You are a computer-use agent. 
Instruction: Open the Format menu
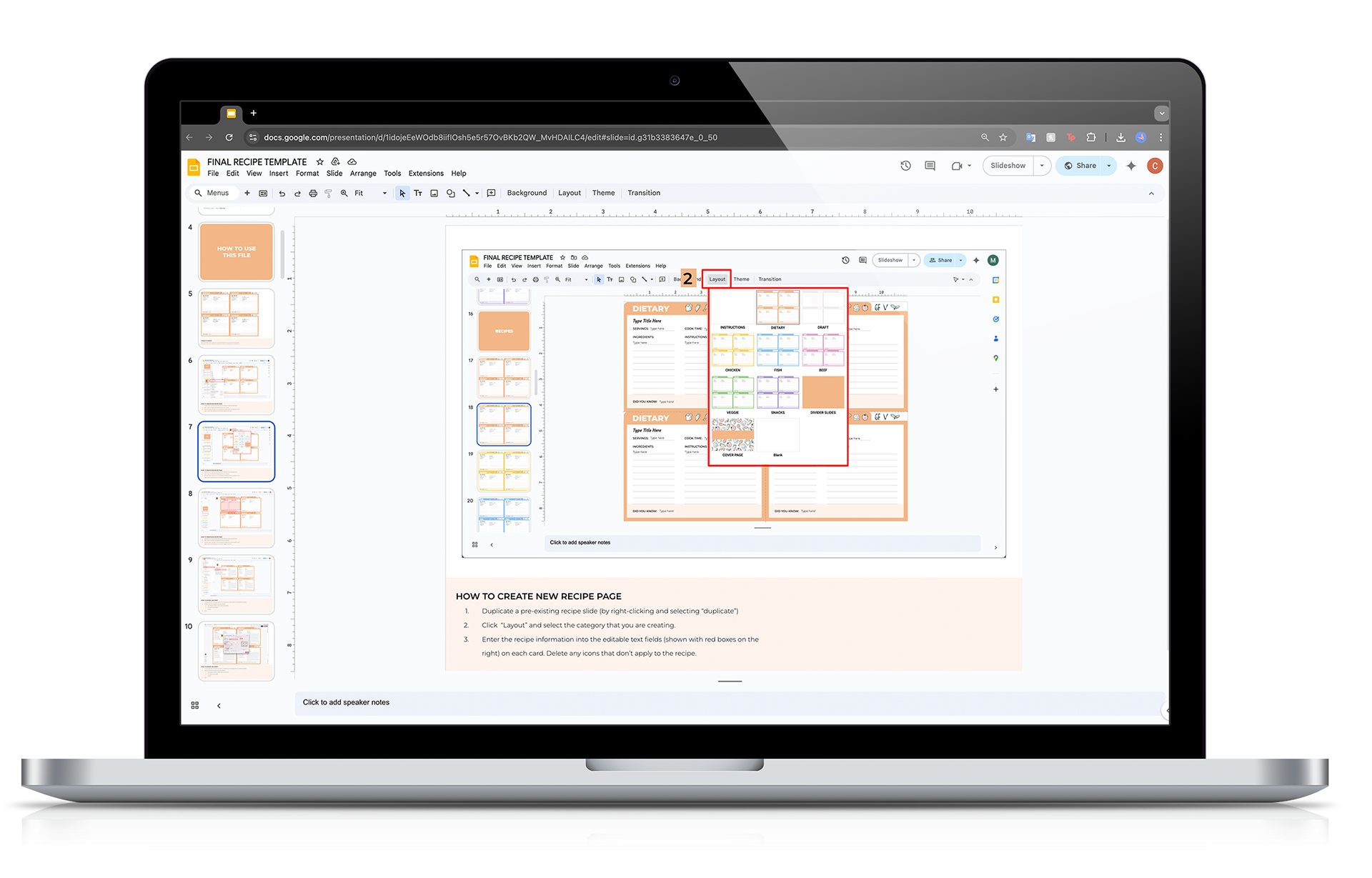307,174
